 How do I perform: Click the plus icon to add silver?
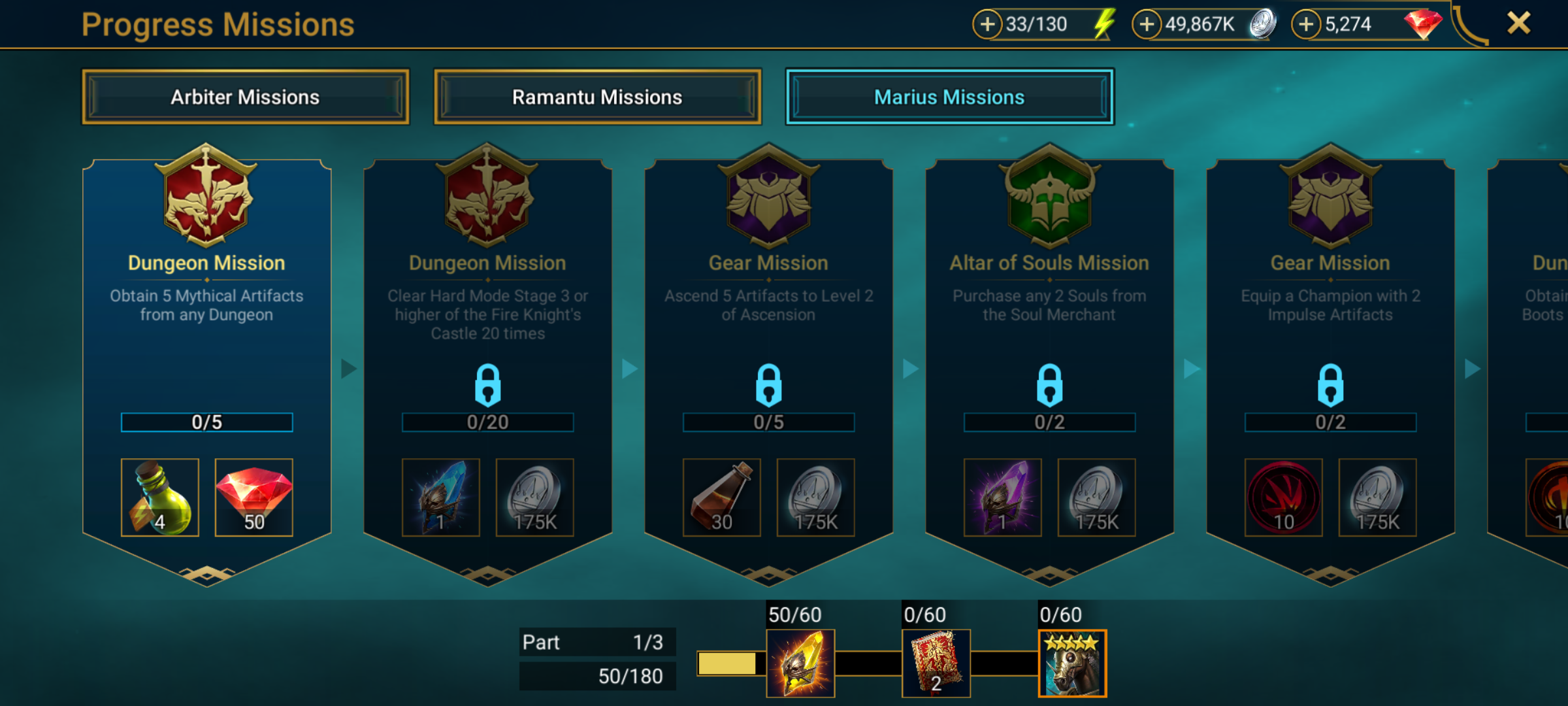[1147, 25]
